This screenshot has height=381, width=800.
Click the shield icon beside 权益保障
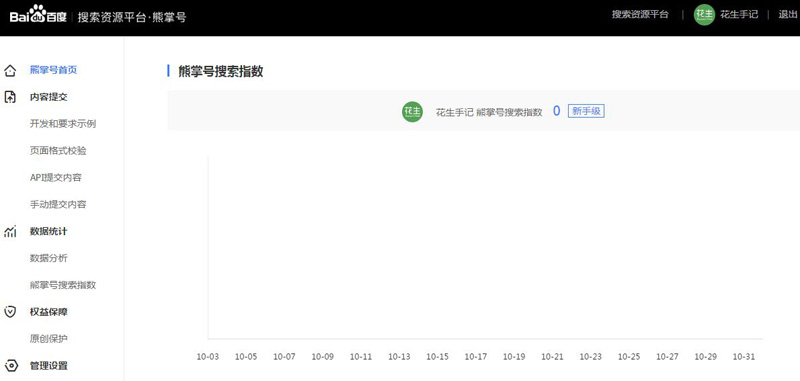click(10, 312)
